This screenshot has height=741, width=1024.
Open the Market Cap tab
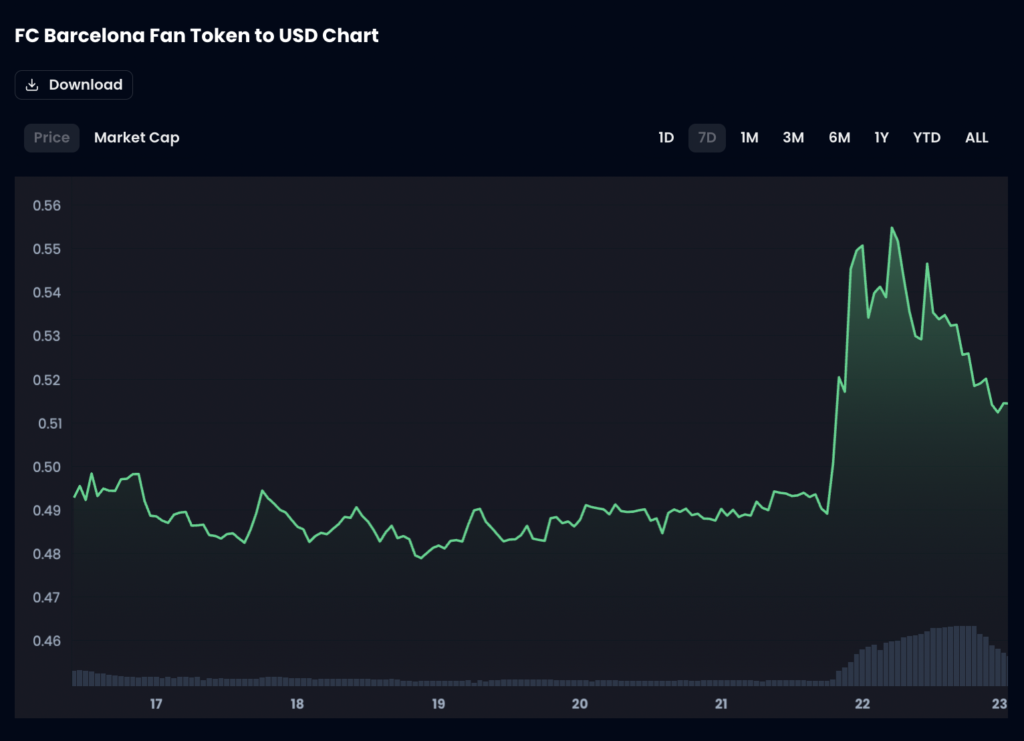pos(137,138)
